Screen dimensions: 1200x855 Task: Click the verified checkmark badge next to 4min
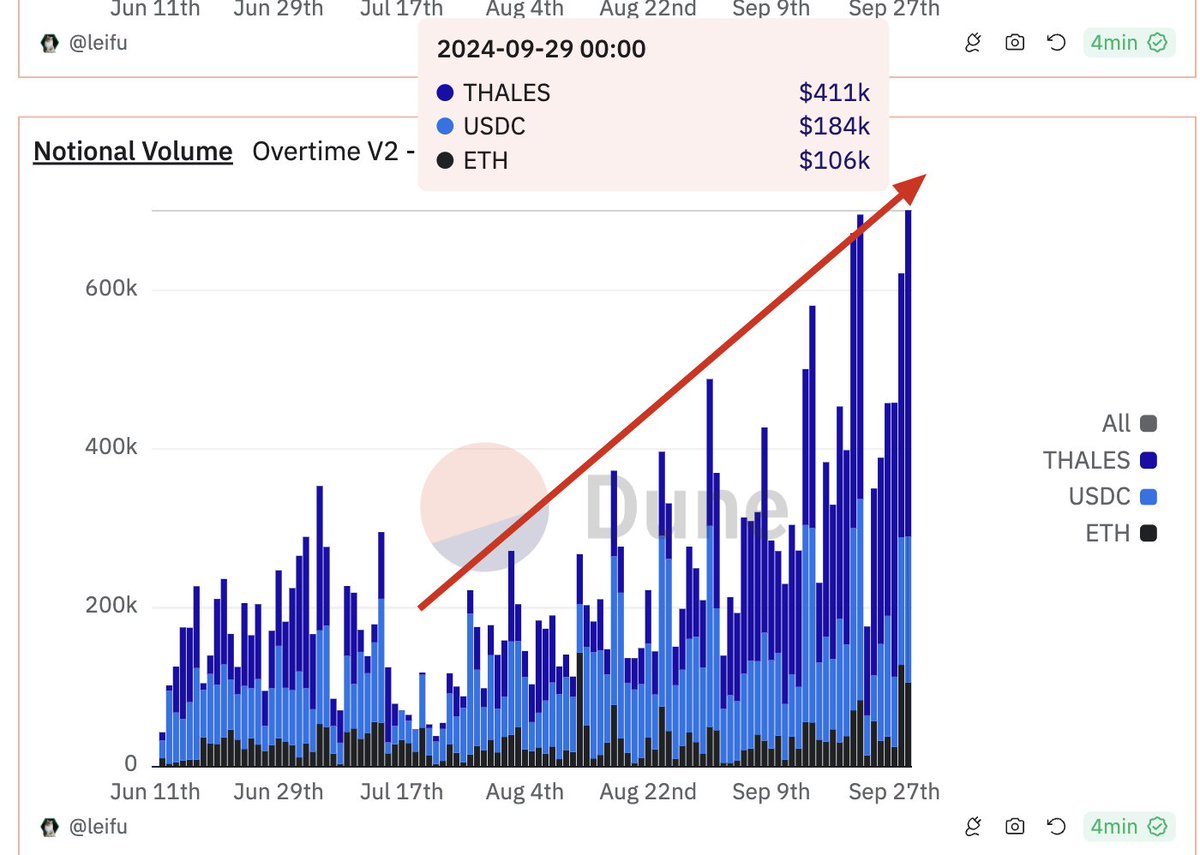point(1156,43)
